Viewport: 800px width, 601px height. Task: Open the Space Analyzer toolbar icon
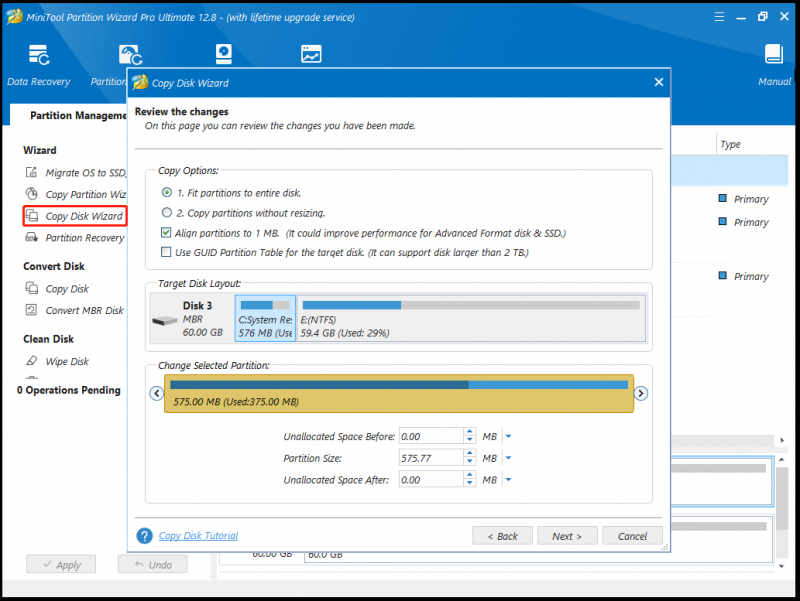pyautogui.click(x=311, y=54)
